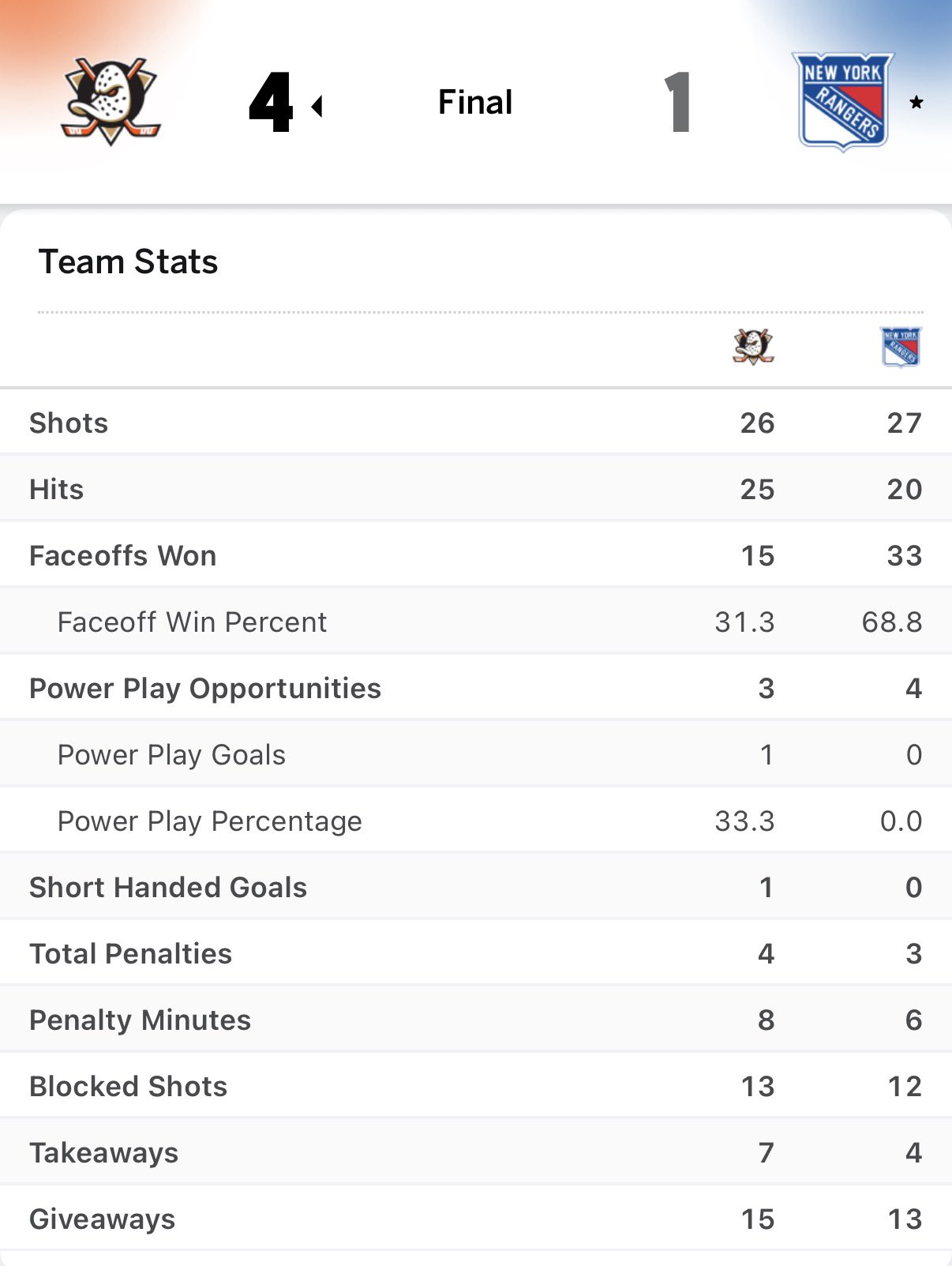Select the Team Stats heading
This screenshot has width=952, height=1266.
point(128,261)
